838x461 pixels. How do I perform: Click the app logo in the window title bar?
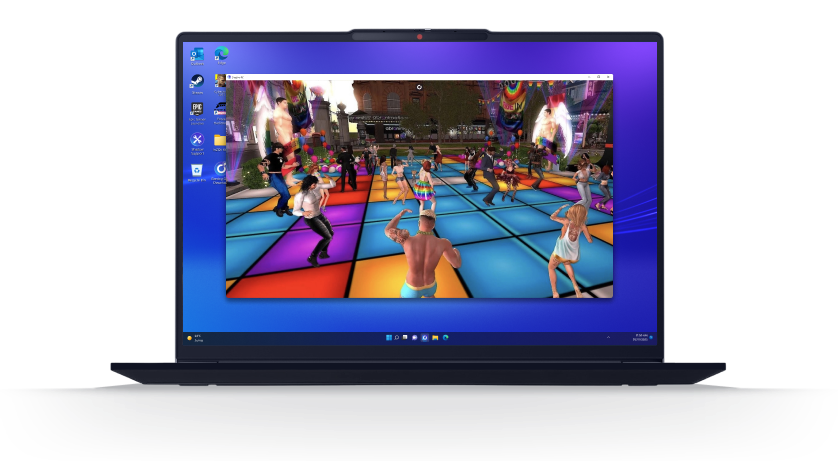point(229,77)
